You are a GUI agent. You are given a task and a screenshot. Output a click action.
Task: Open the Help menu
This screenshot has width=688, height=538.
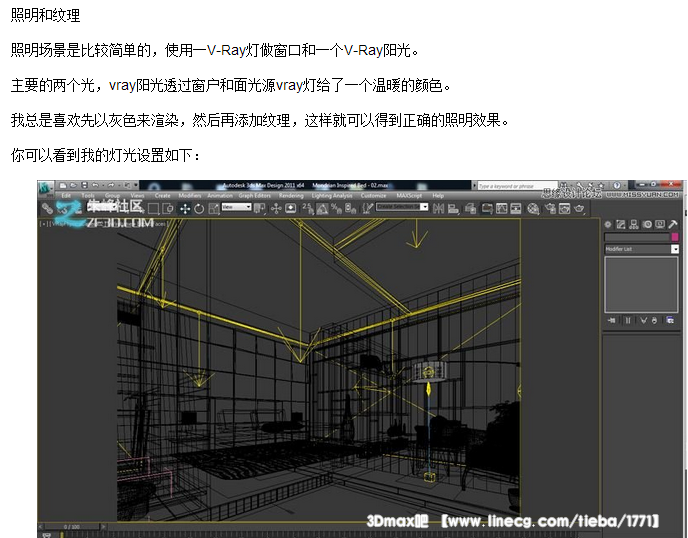pyautogui.click(x=438, y=196)
